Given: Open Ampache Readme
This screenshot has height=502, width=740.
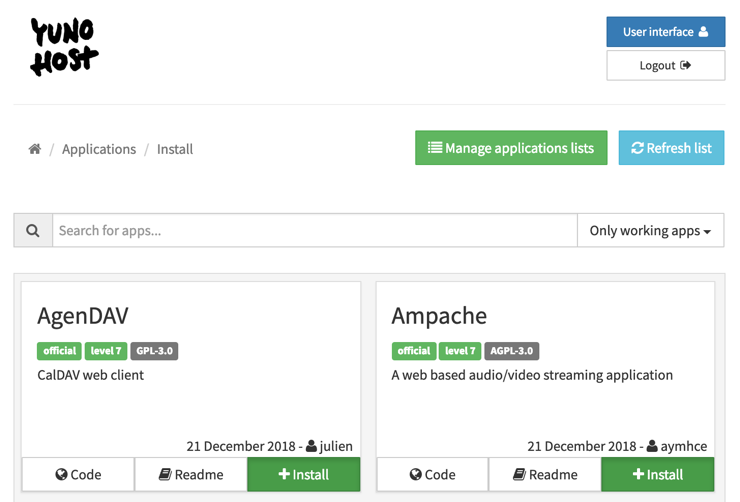Looking at the screenshot, I should pos(545,474).
